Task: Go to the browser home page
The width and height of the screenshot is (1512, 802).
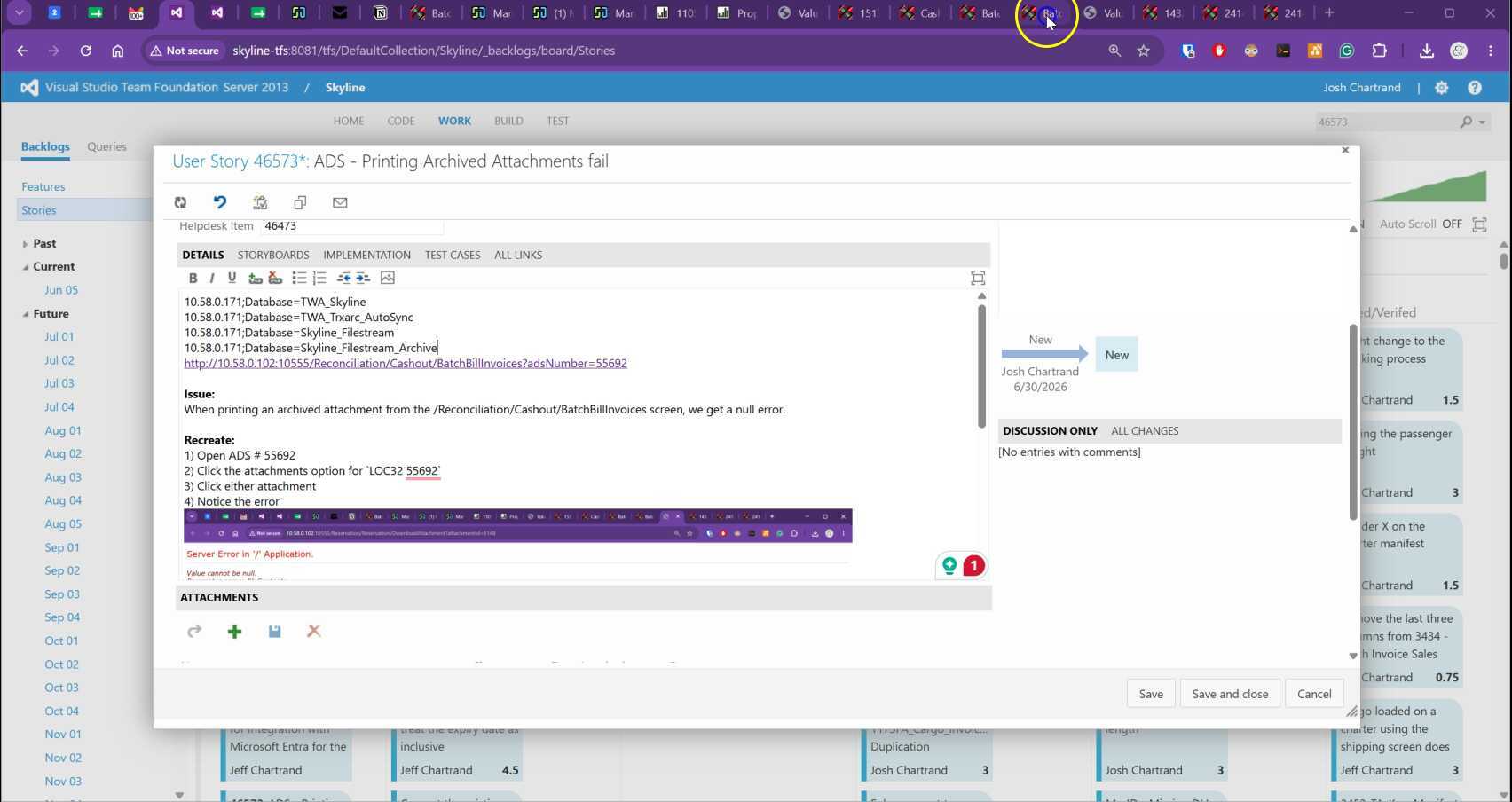Action: (x=118, y=51)
